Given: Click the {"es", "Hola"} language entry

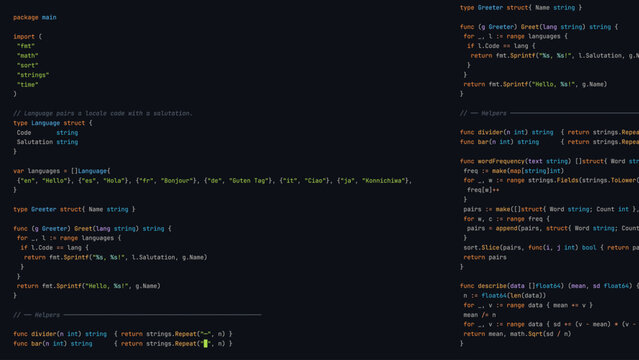Looking at the screenshot, I should pos(105,181).
